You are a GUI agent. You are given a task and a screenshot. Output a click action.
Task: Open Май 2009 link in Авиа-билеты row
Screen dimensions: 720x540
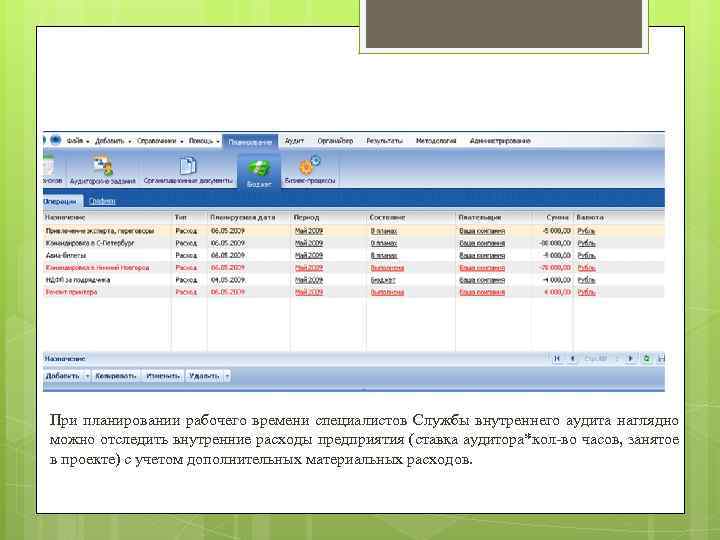[x=309, y=255]
